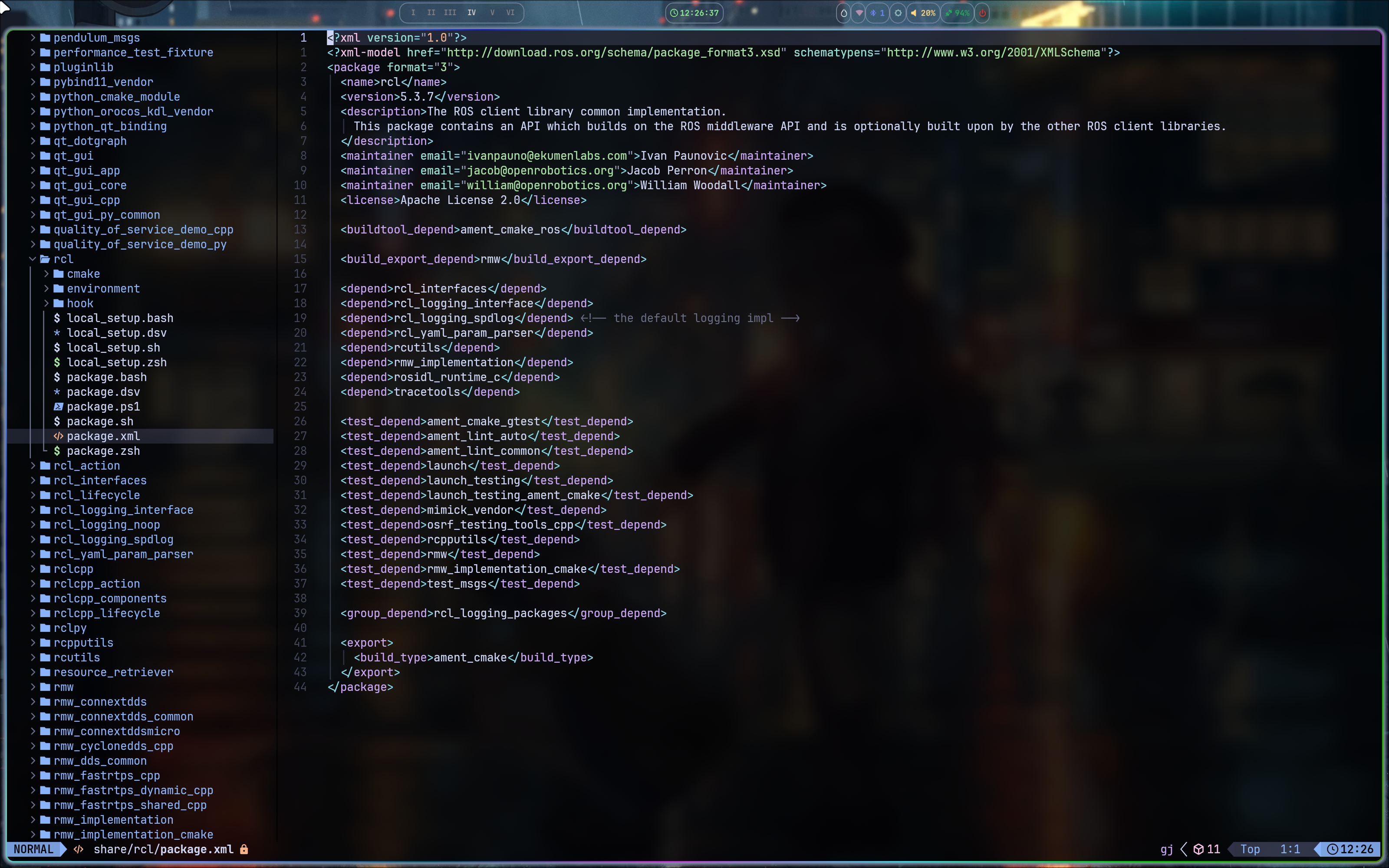Click the version text 5.3.7
This screenshot has height=868, width=1389.
(x=417, y=97)
